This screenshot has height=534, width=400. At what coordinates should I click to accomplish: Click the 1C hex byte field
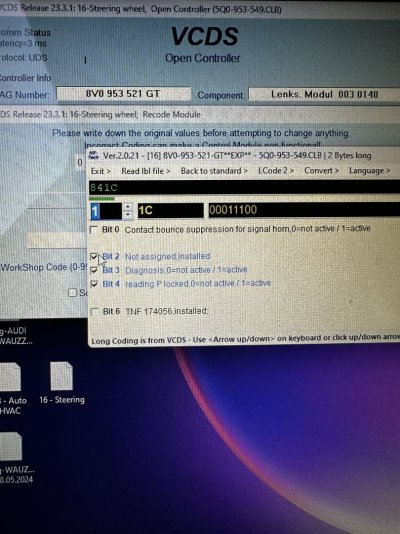coord(171,210)
